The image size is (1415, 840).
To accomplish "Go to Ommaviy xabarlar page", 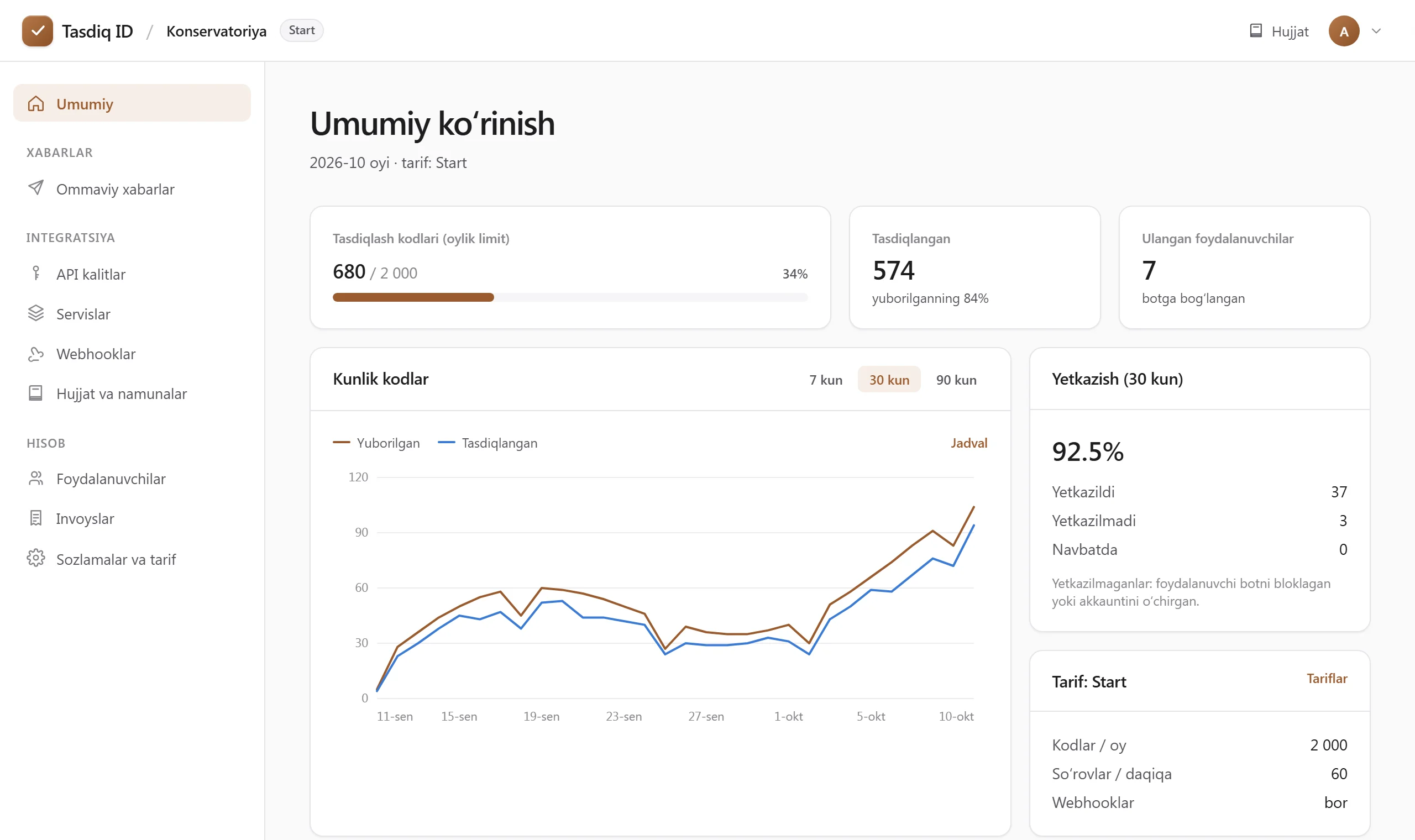I will click(132, 188).
